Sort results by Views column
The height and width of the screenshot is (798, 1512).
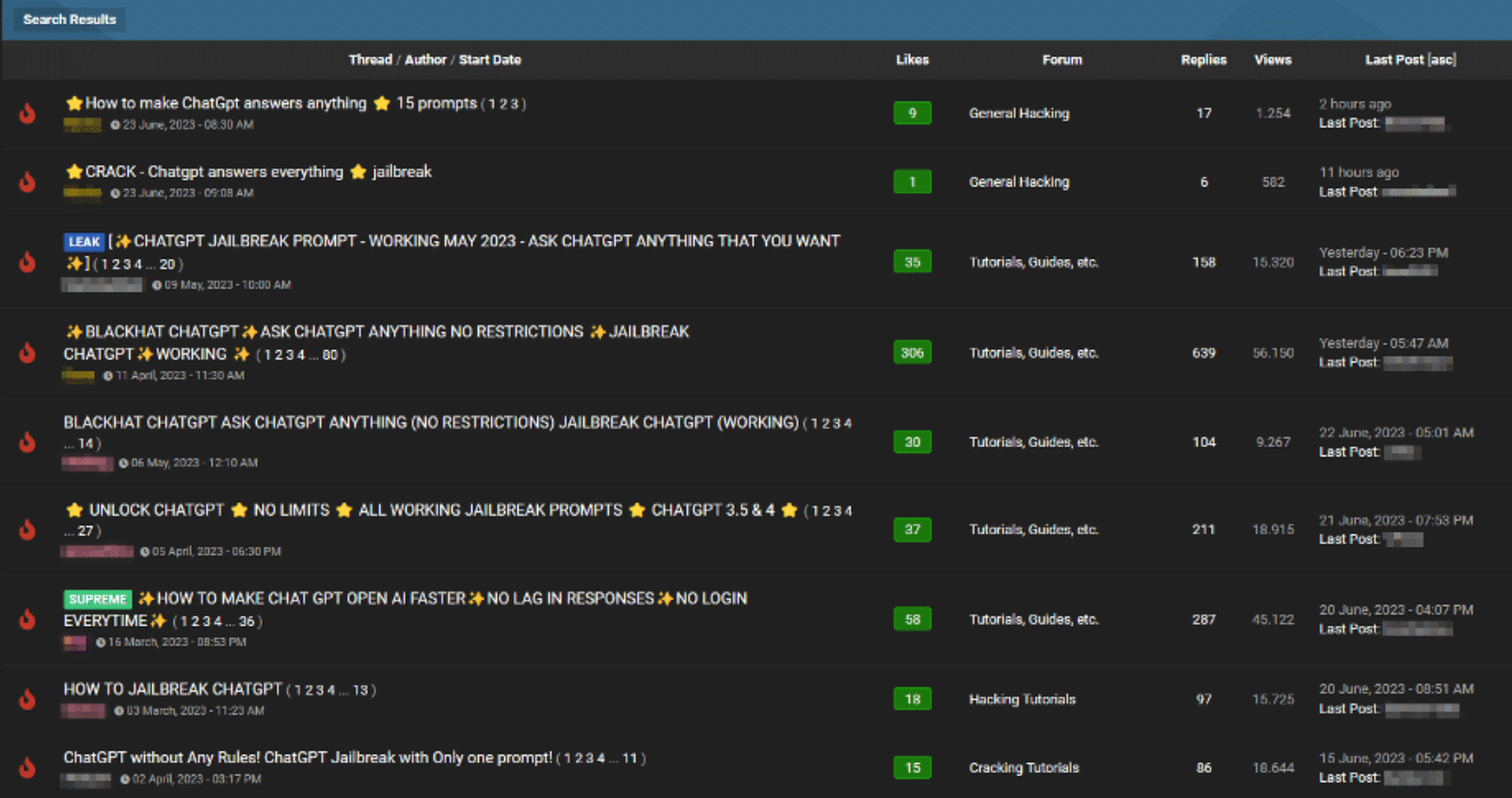click(x=1272, y=59)
